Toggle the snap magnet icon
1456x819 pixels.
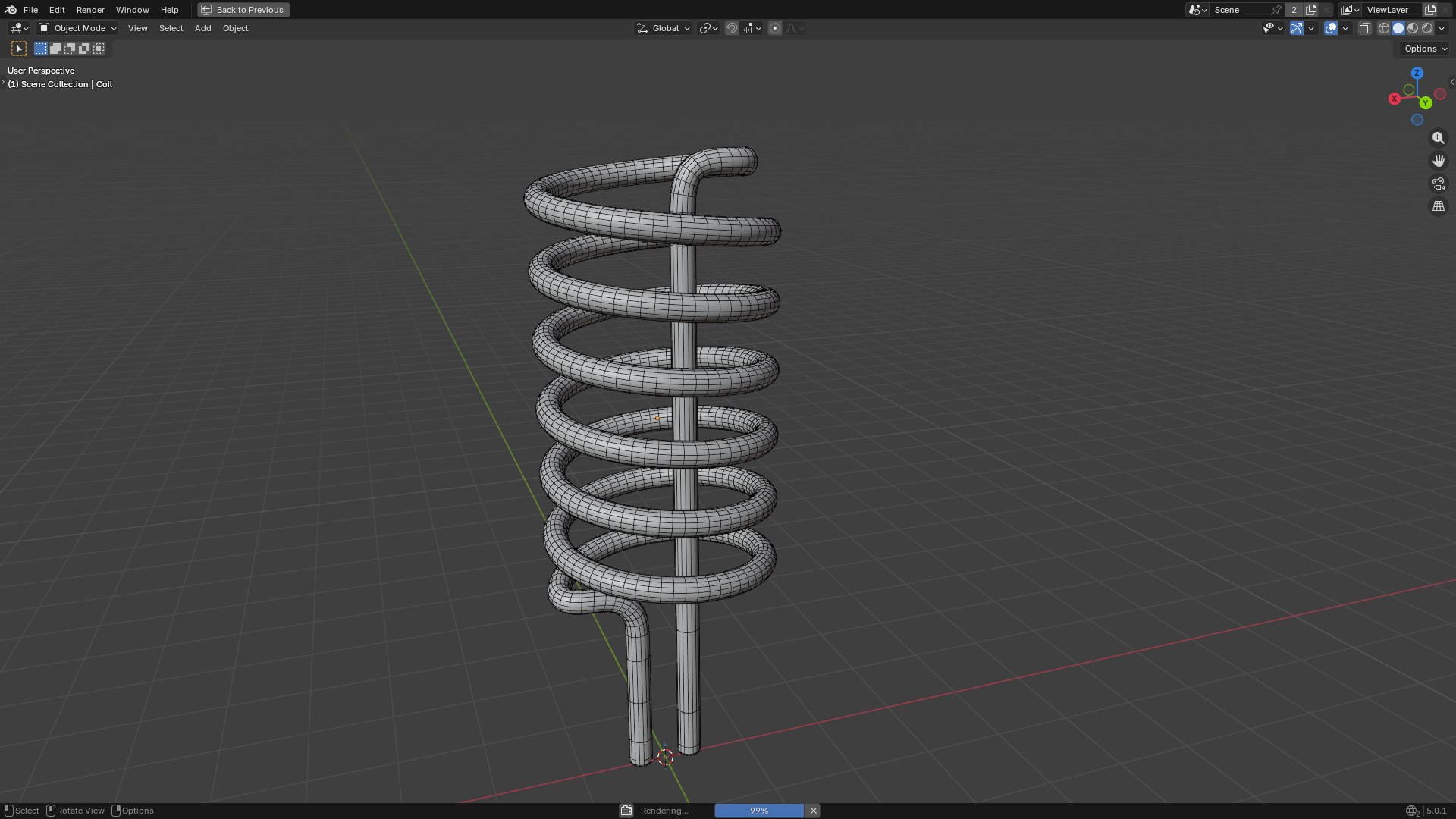tap(731, 28)
